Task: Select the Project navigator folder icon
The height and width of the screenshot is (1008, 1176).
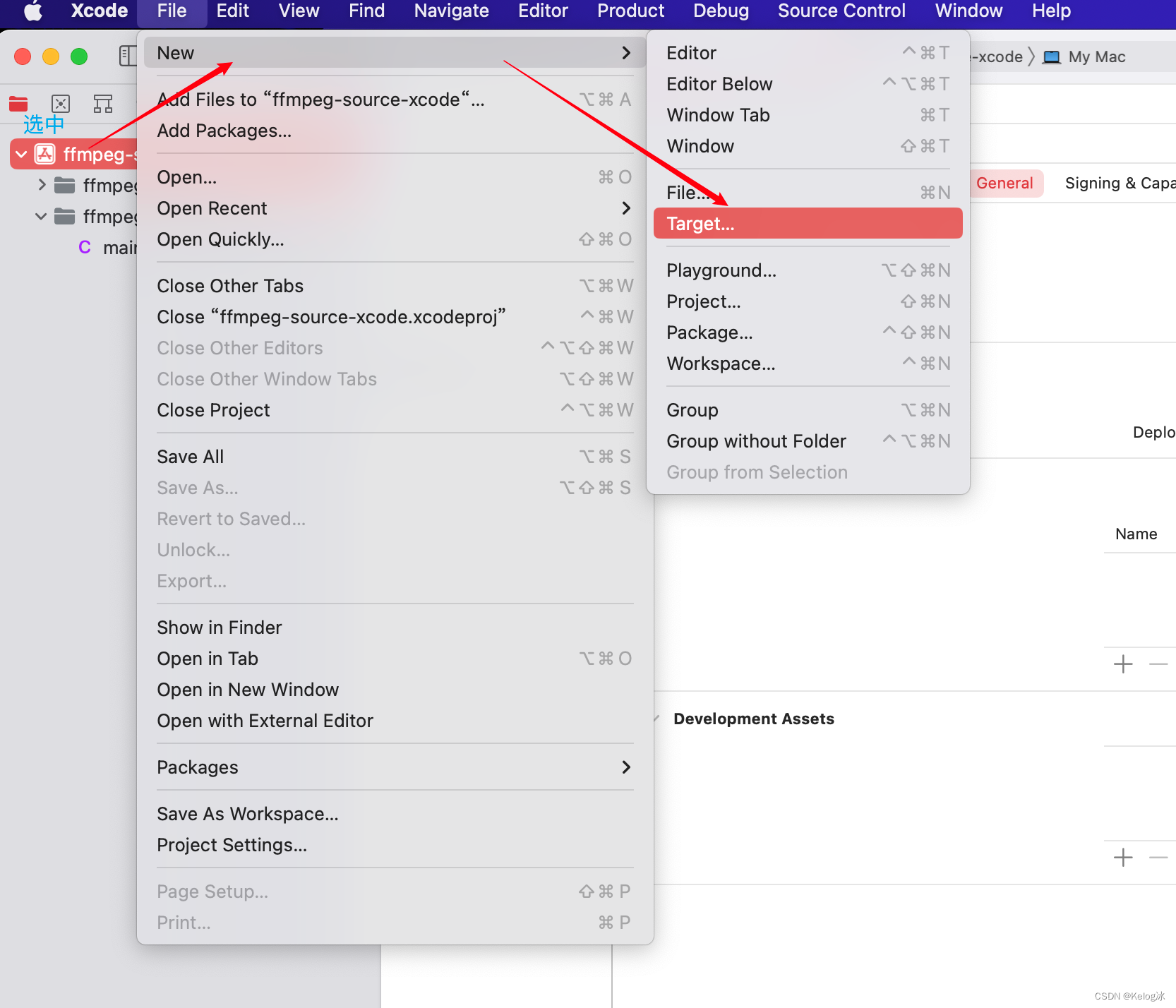Action: [18, 104]
